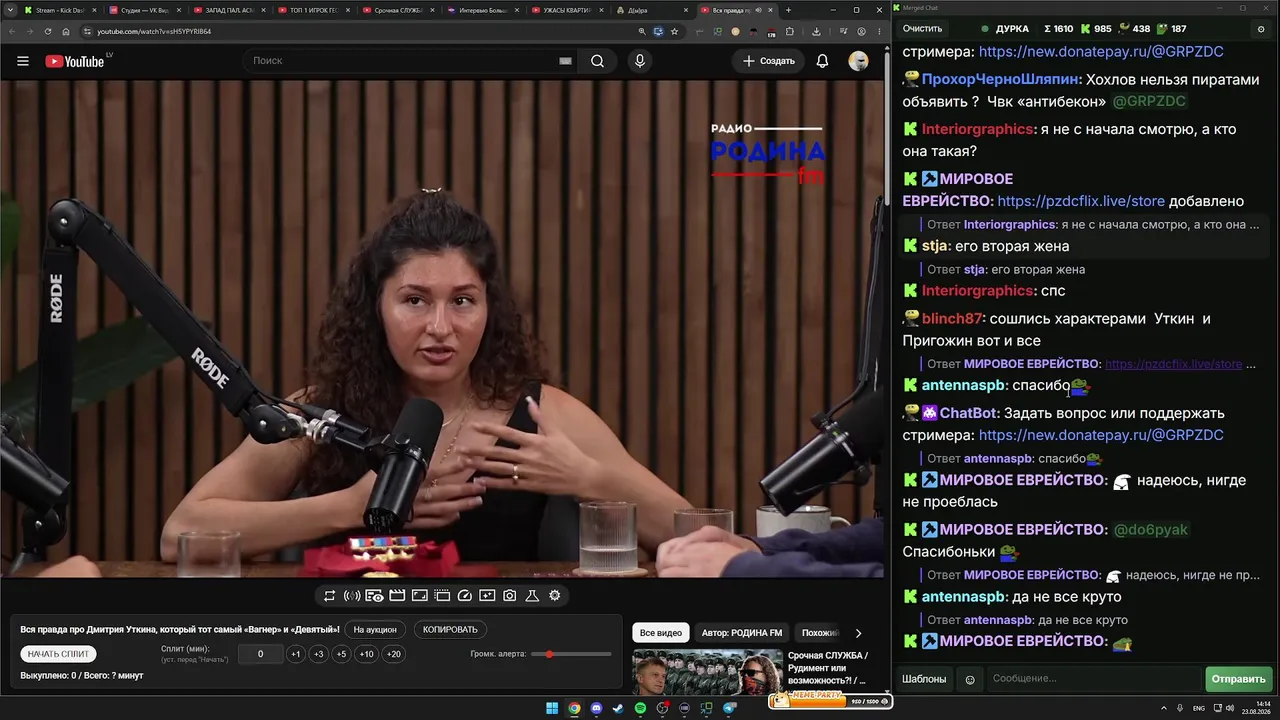Click the YouTube search magnifier button

click(x=597, y=61)
